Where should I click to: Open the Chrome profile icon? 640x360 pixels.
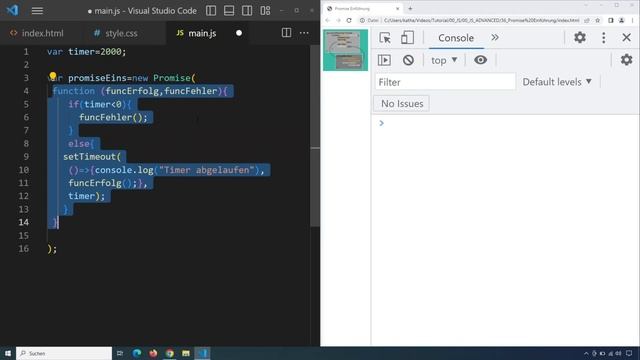622,20
